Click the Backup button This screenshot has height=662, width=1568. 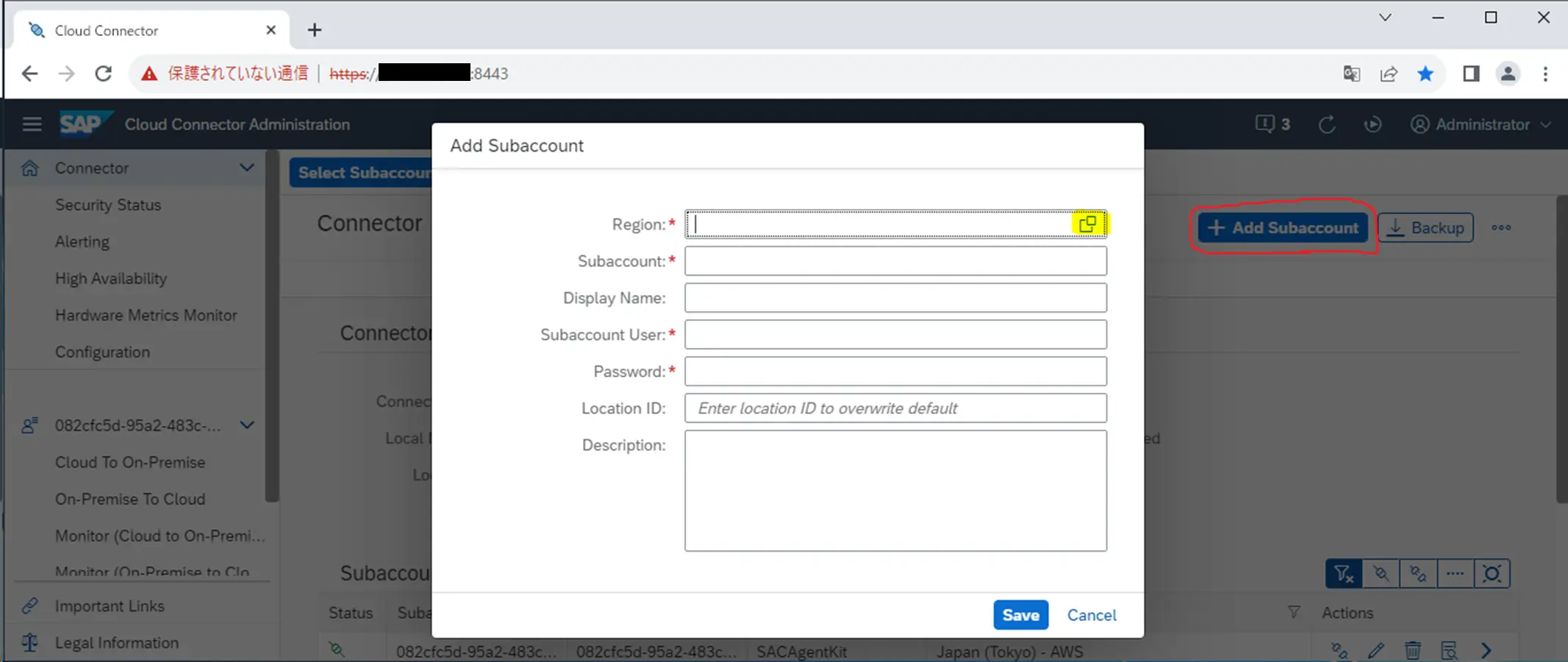(1425, 227)
